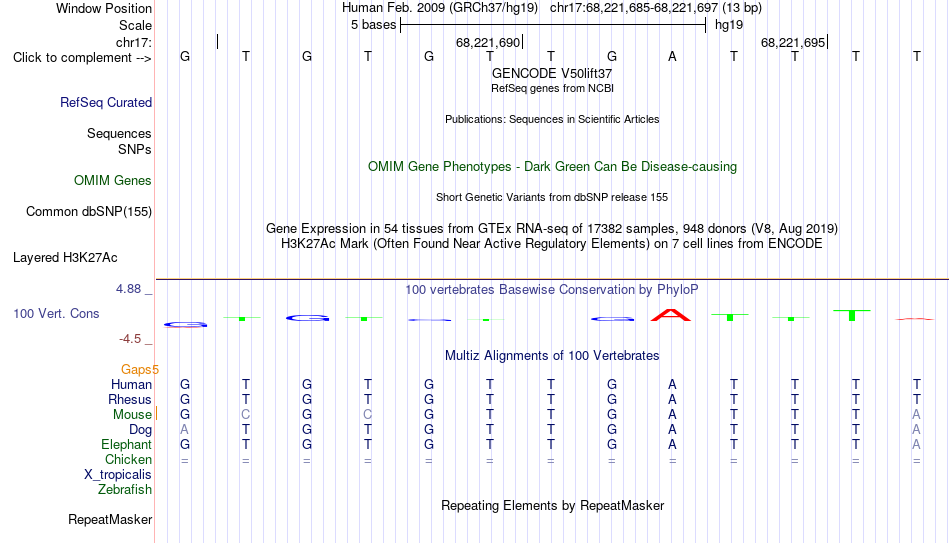The width and height of the screenshot is (950, 543).
Task: Click 'Repeating Elements by RepeatMasker' title
Action: coord(553,505)
